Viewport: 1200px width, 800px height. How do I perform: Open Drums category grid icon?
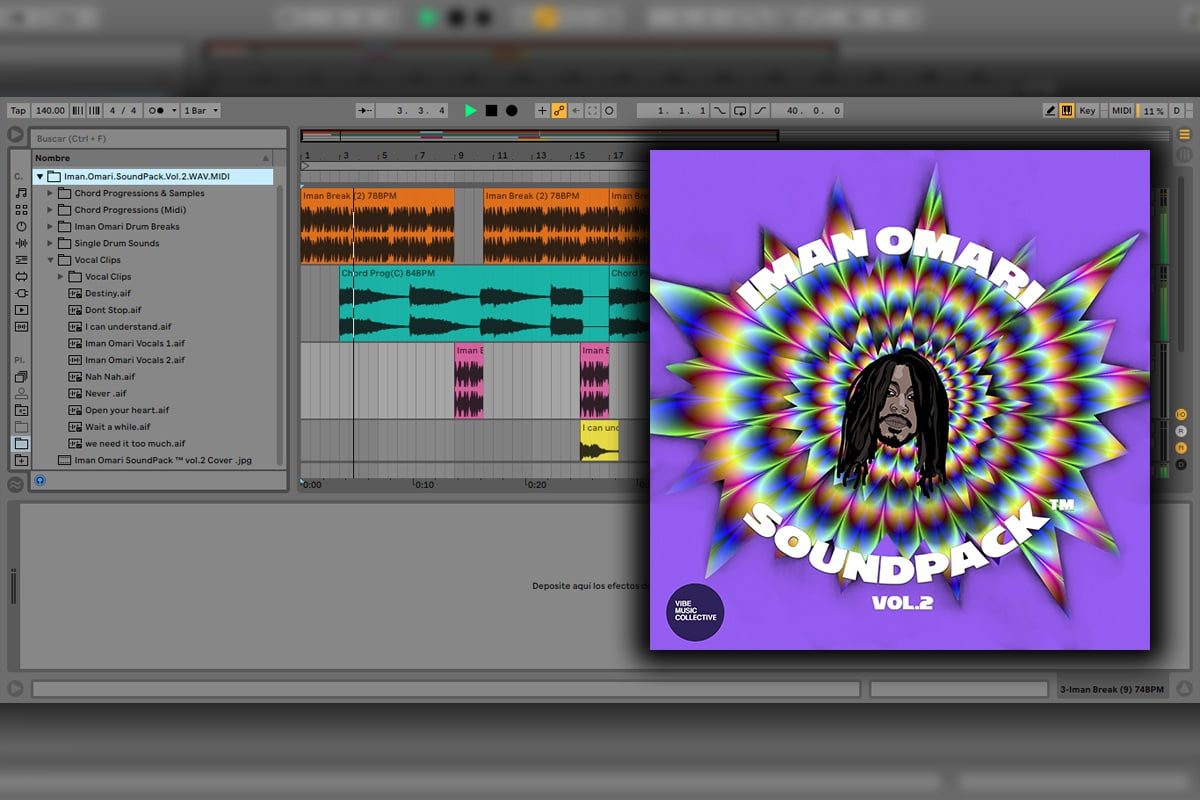point(21,210)
